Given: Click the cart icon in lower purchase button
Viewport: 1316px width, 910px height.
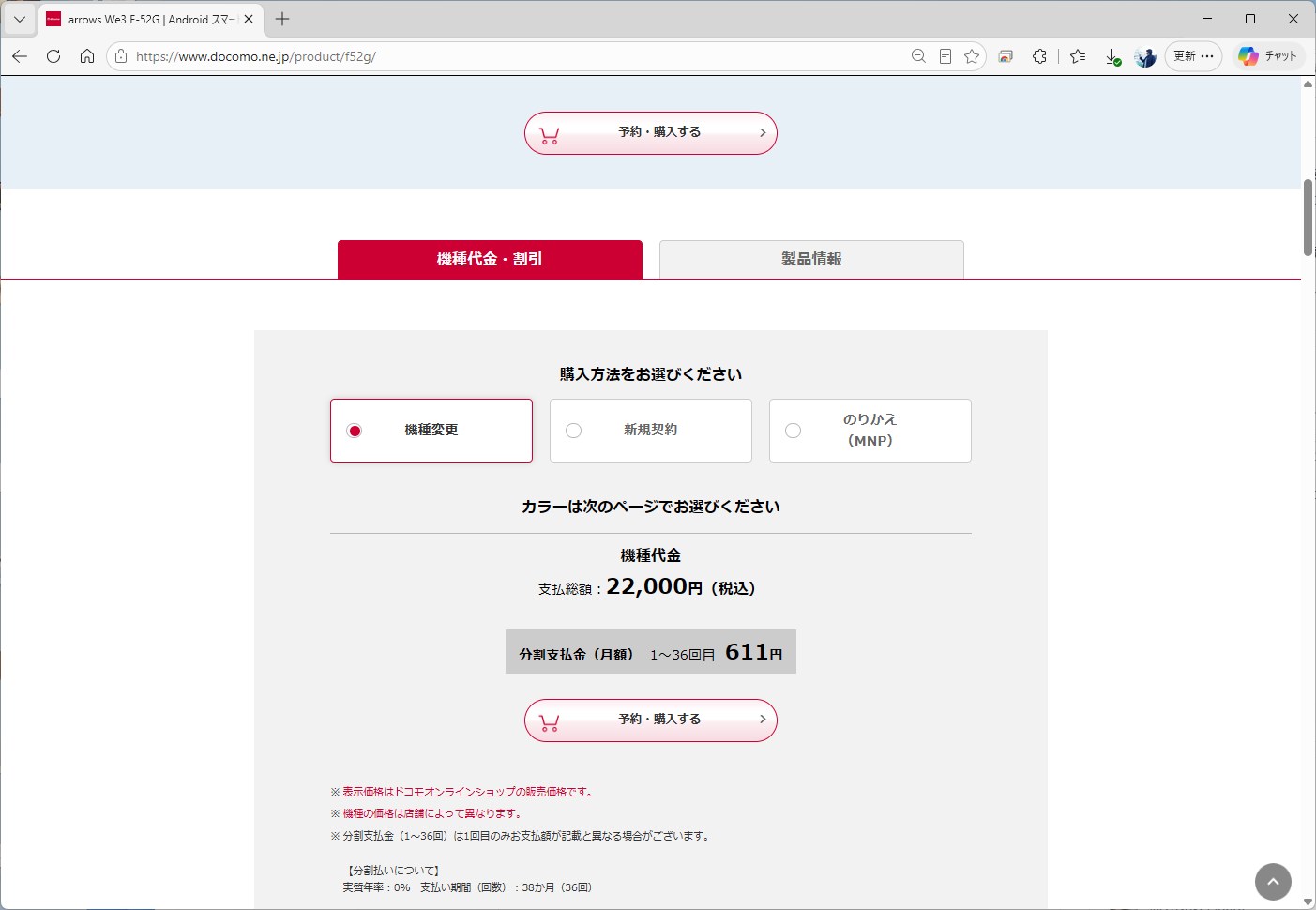Looking at the screenshot, I should pyautogui.click(x=550, y=722).
